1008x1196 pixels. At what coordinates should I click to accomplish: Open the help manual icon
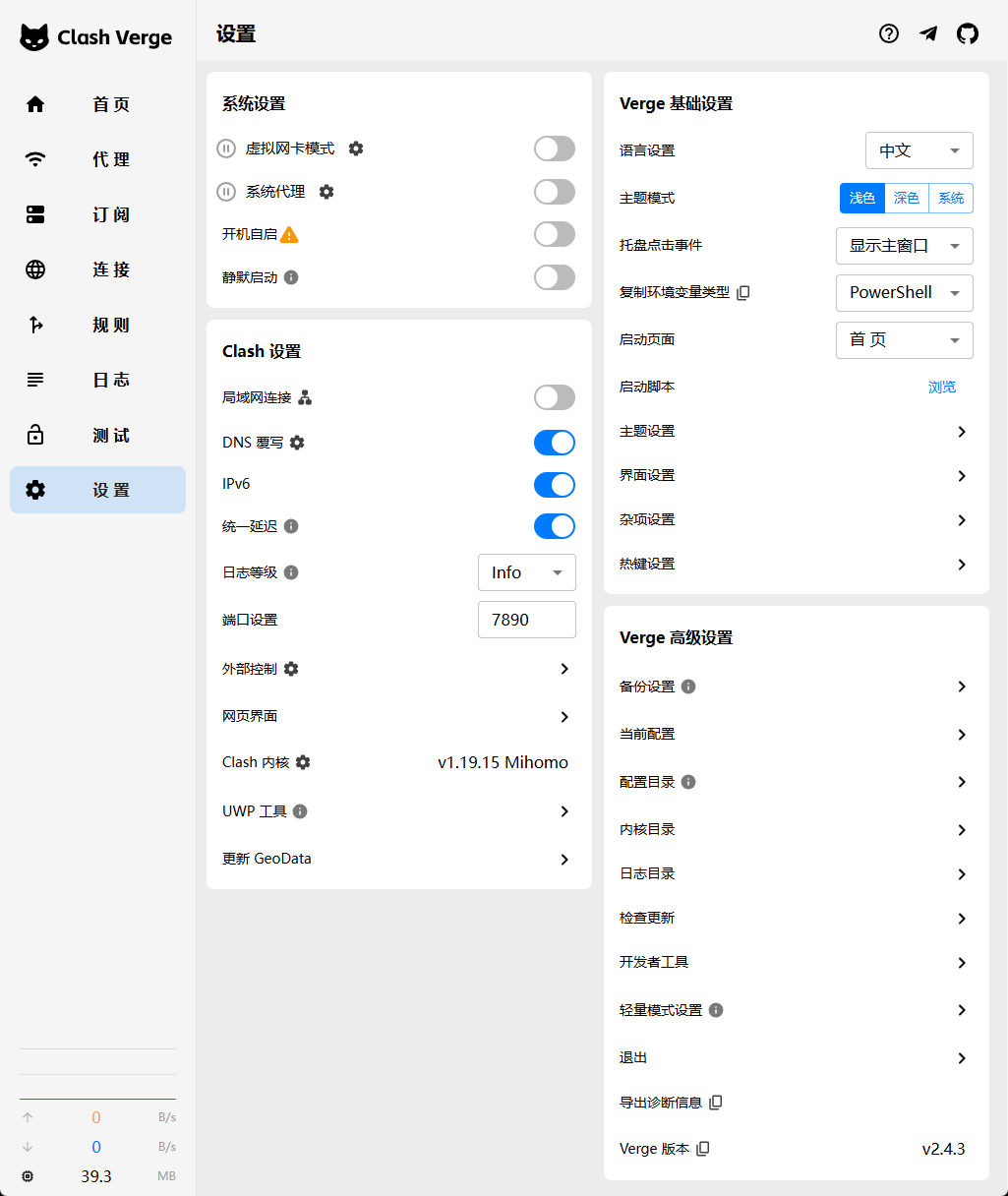click(889, 34)
